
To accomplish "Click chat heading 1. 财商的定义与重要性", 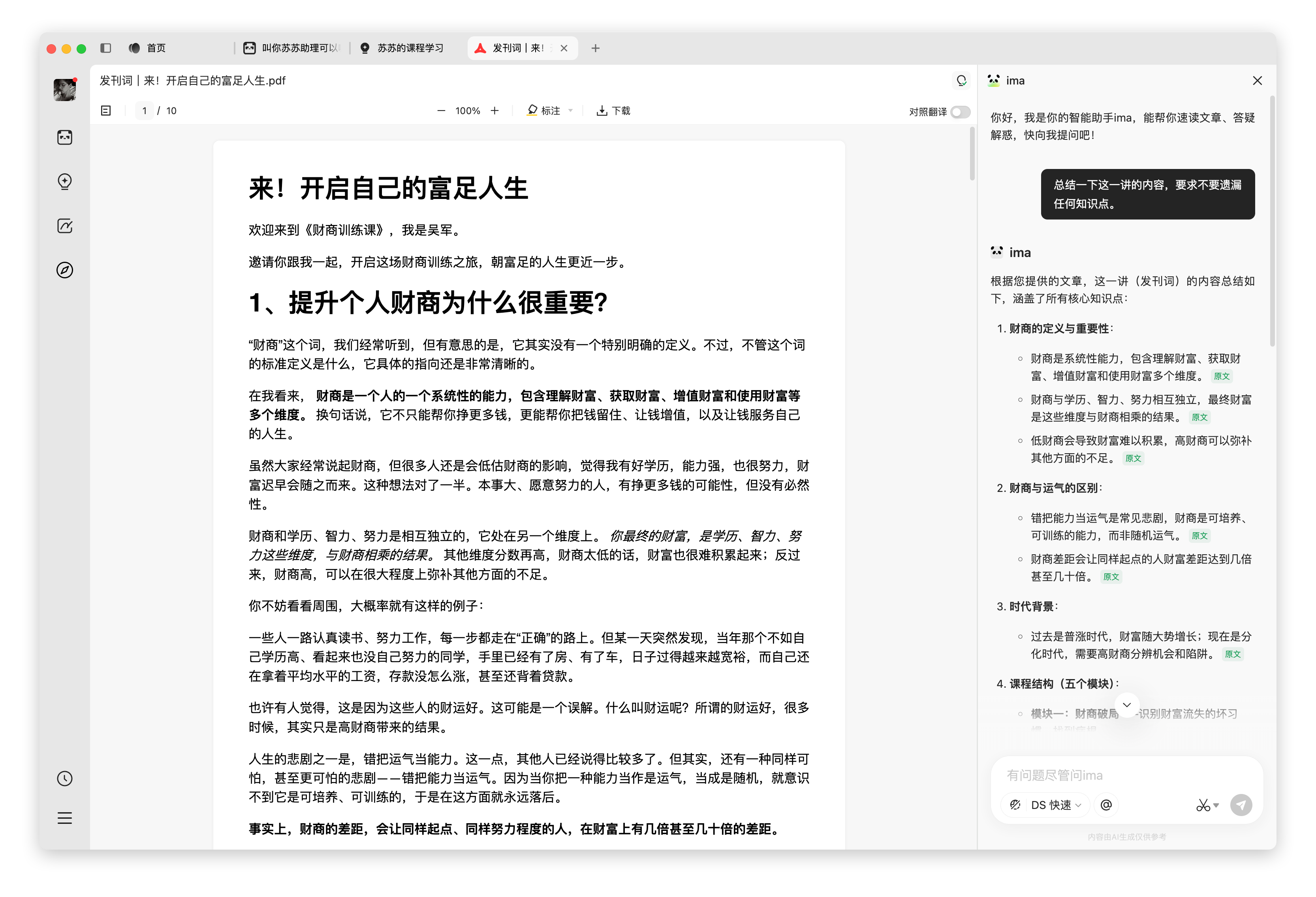I will [x=1055, y=329].
